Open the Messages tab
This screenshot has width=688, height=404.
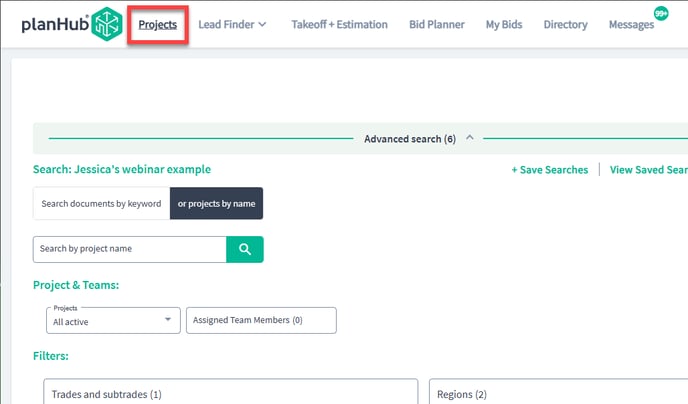631,25
